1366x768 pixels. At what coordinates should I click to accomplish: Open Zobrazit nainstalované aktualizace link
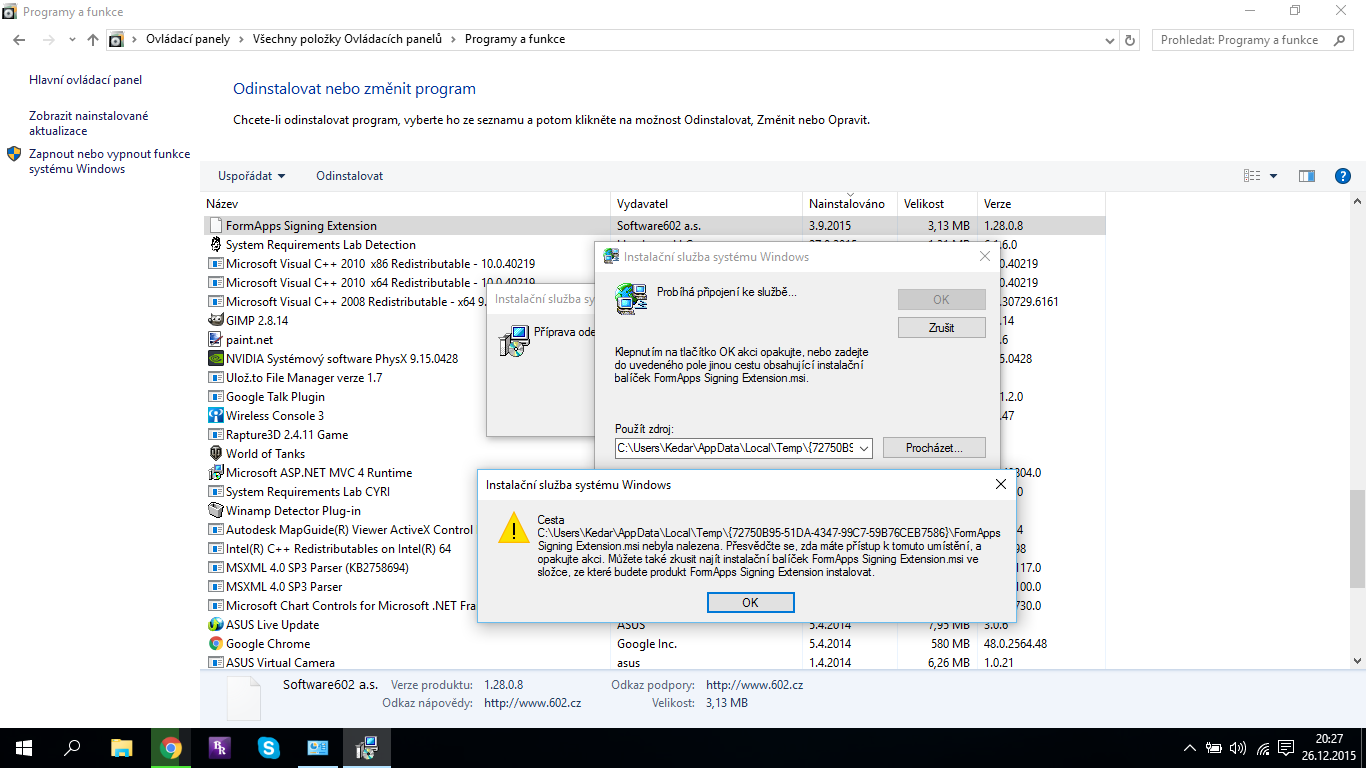89,123
